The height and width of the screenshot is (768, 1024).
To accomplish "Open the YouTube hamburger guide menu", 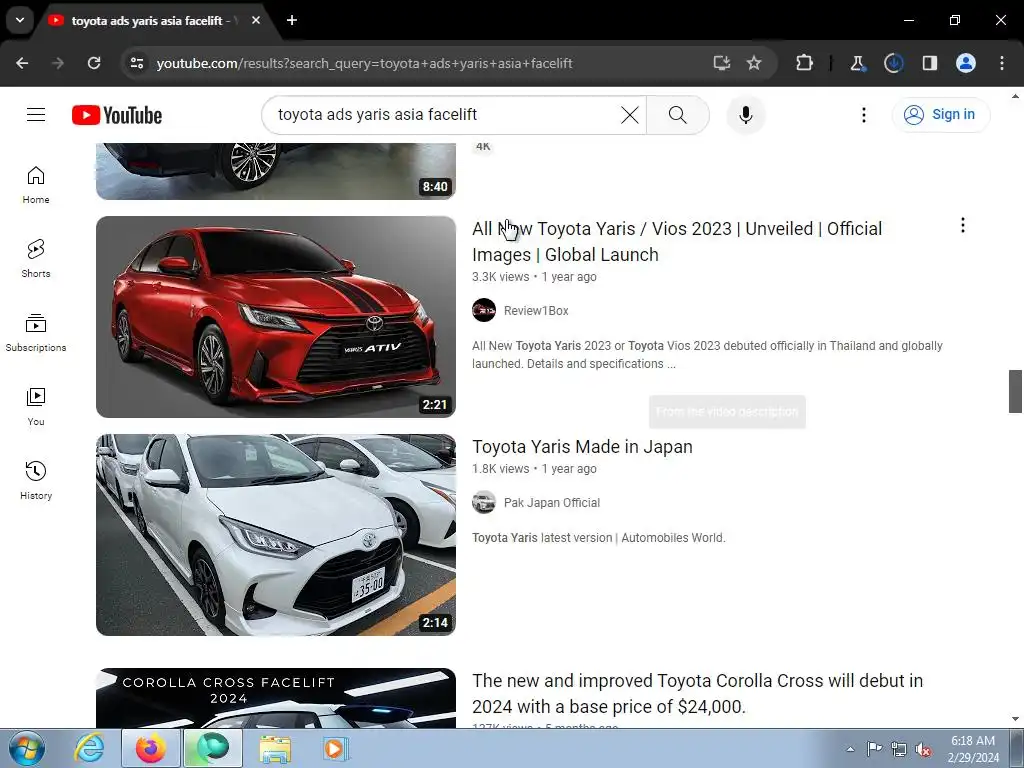I will point(36,115).
